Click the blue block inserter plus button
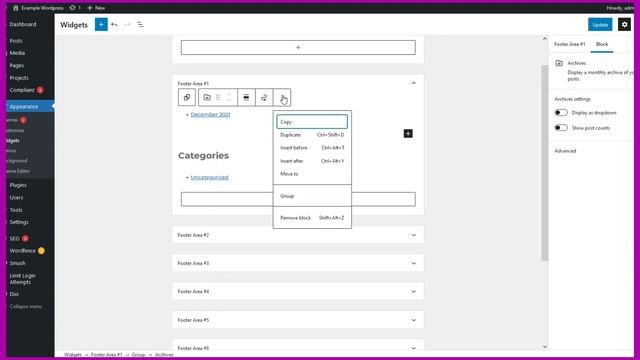Screen dimensions: 640x360 click(x=101, y=24)
